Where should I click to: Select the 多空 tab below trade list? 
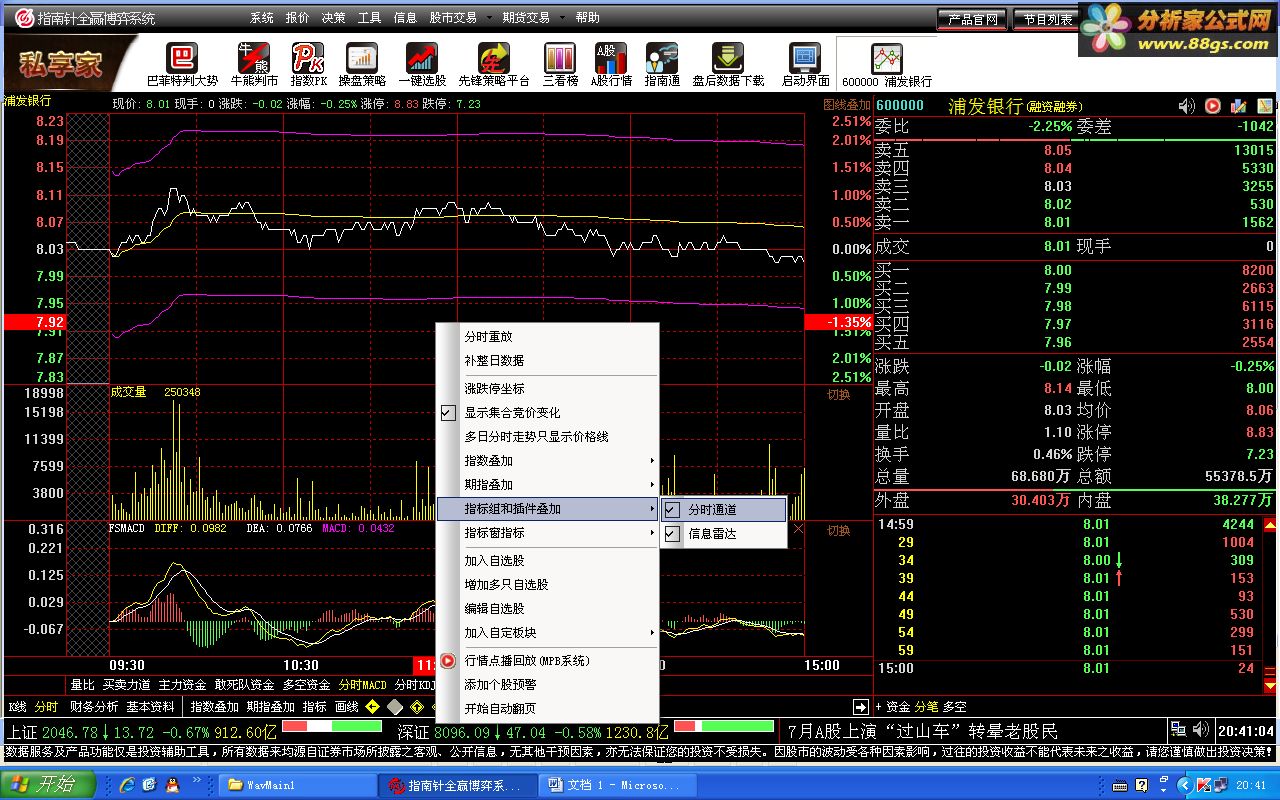click(955, 707)
